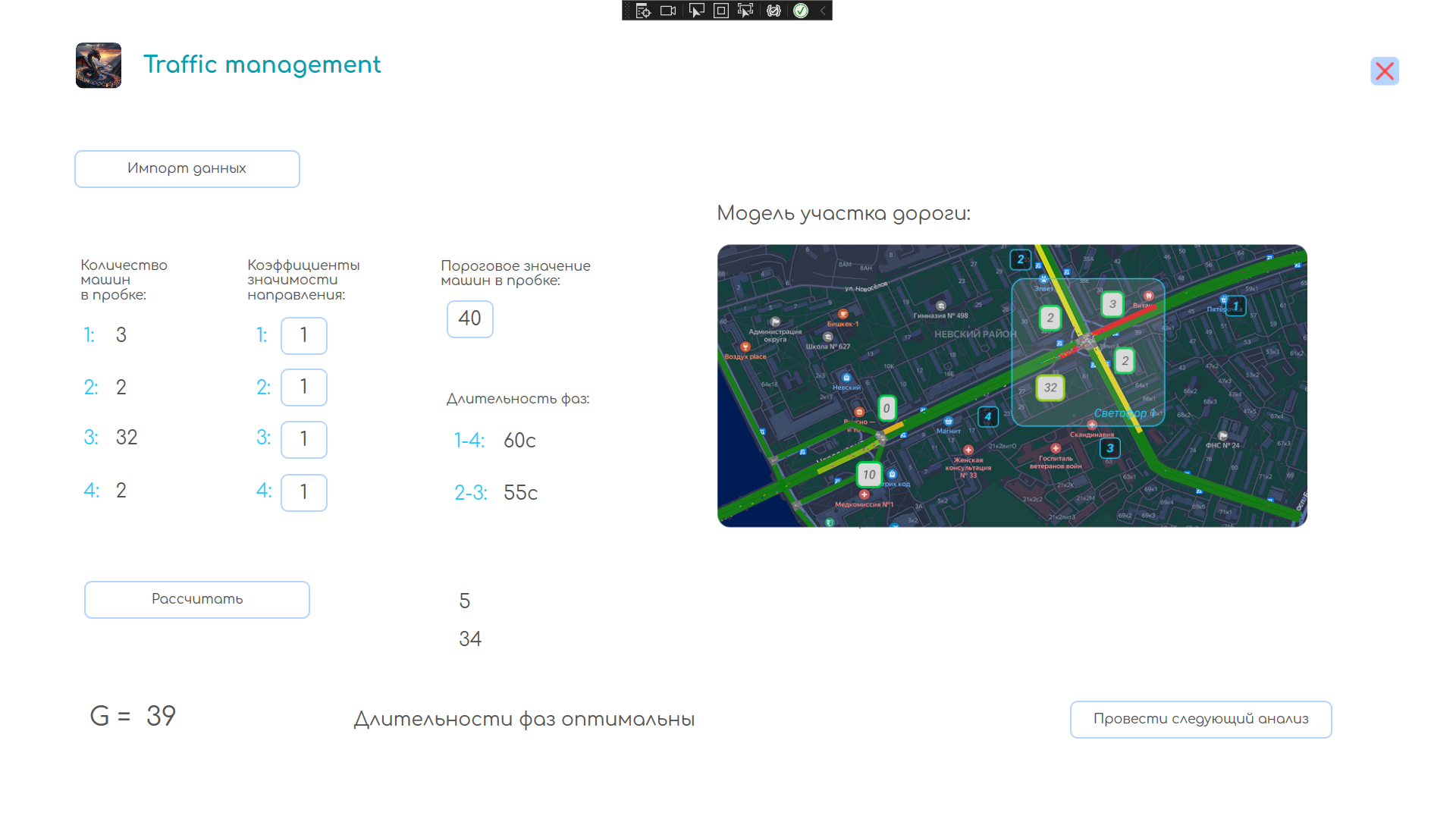
Task: Open Live Visual Tree from debug toolbar
Action: click(x=643, y=11)
